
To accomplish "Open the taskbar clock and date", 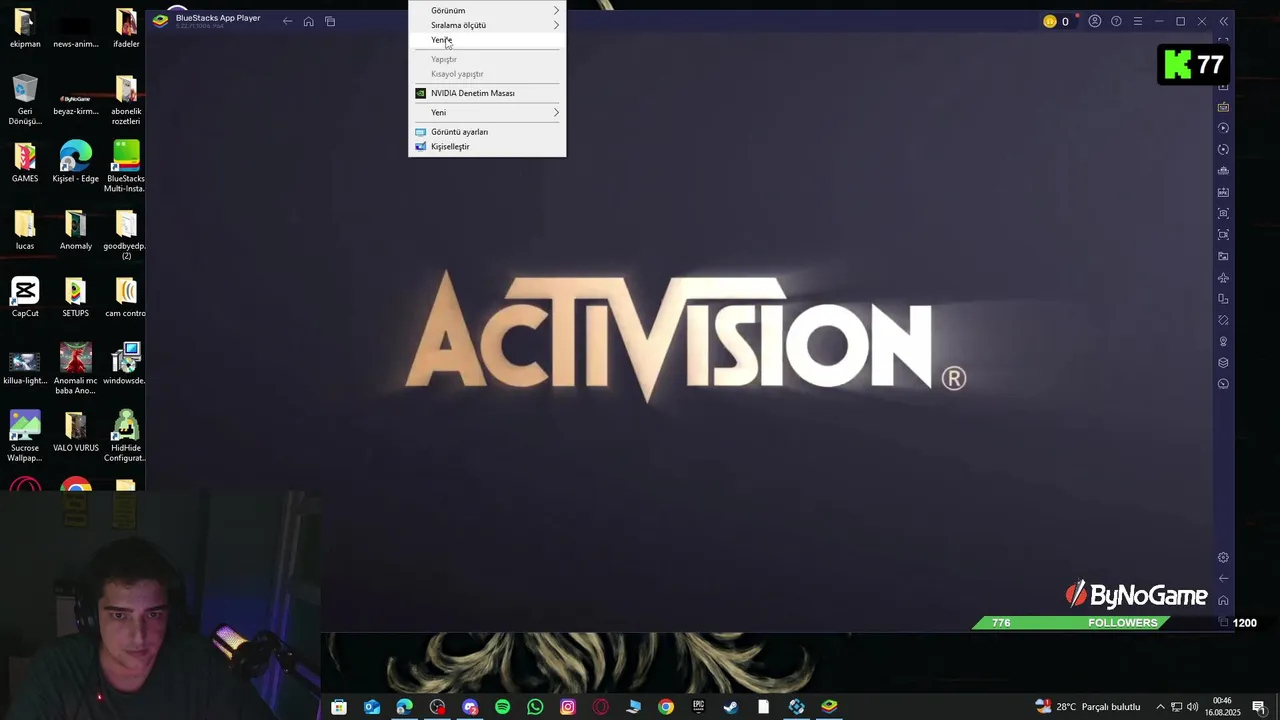I will pos(1222,707).
